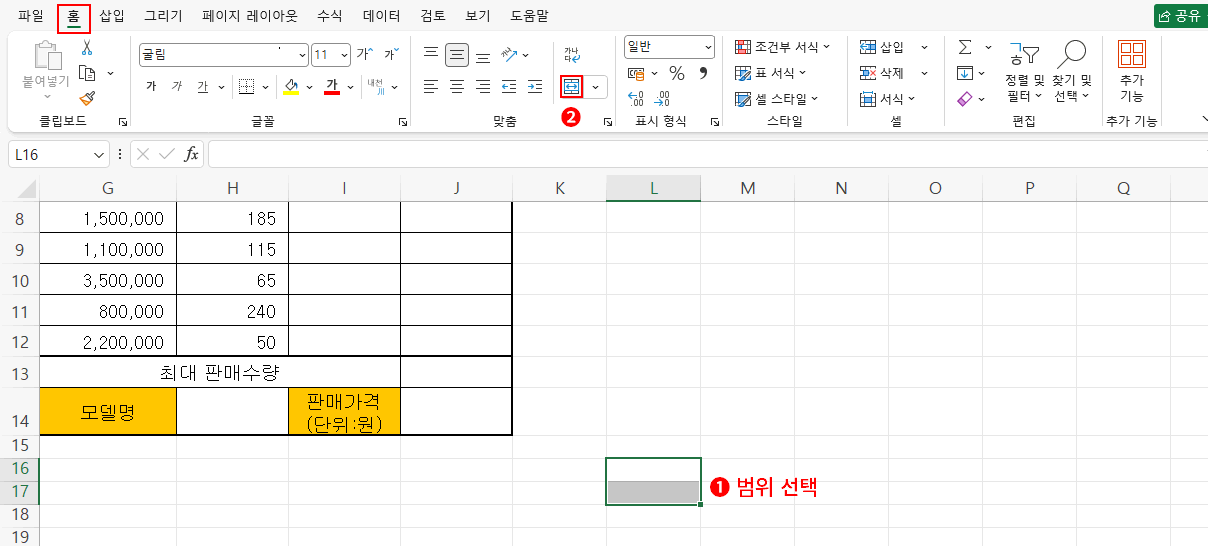Click the Paste (붙여넣기) button
Viewport: 1208px width, 546px height.
coord(46,69)
